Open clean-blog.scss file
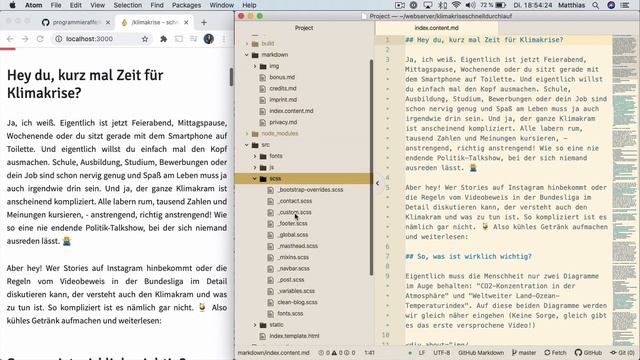 click(x=297, y=302)
